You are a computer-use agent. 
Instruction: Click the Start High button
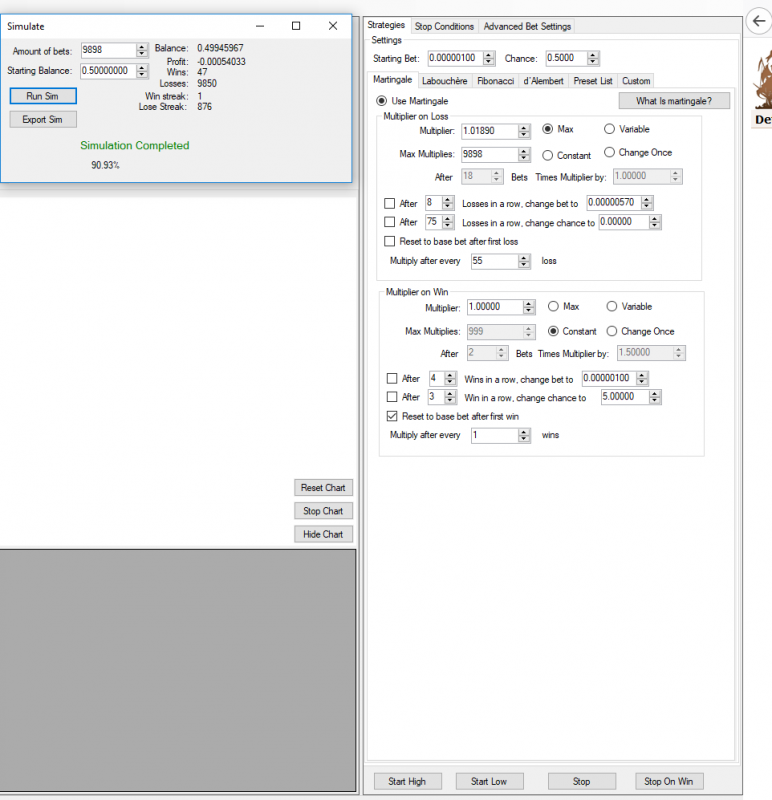[x=407, y=781]
